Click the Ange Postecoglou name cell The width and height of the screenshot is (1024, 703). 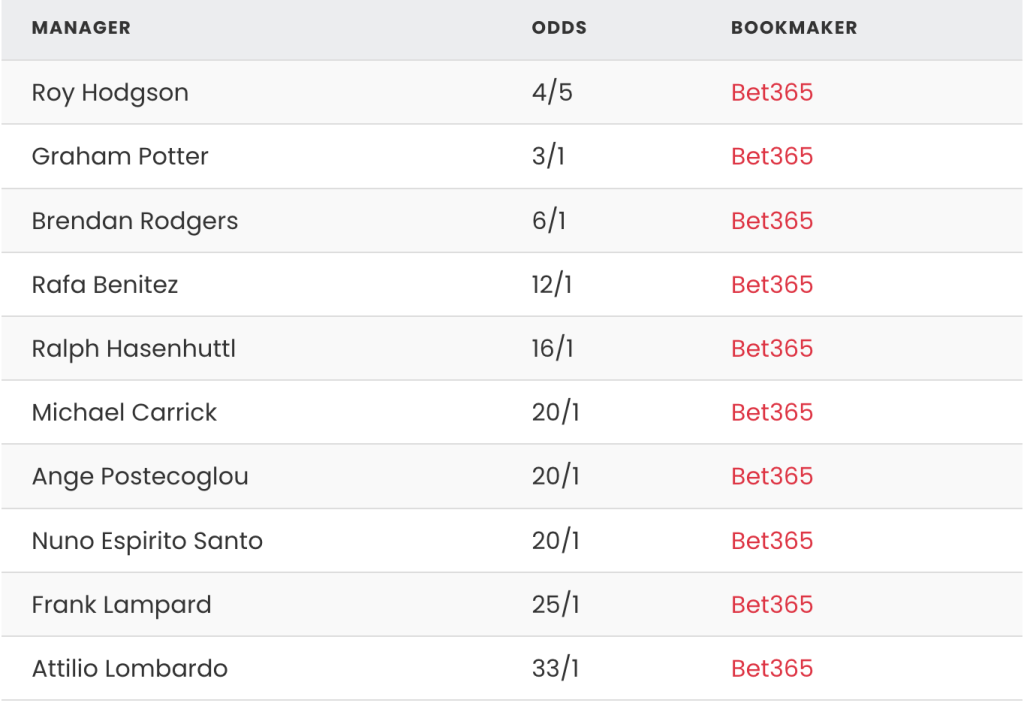pos(140,477)
